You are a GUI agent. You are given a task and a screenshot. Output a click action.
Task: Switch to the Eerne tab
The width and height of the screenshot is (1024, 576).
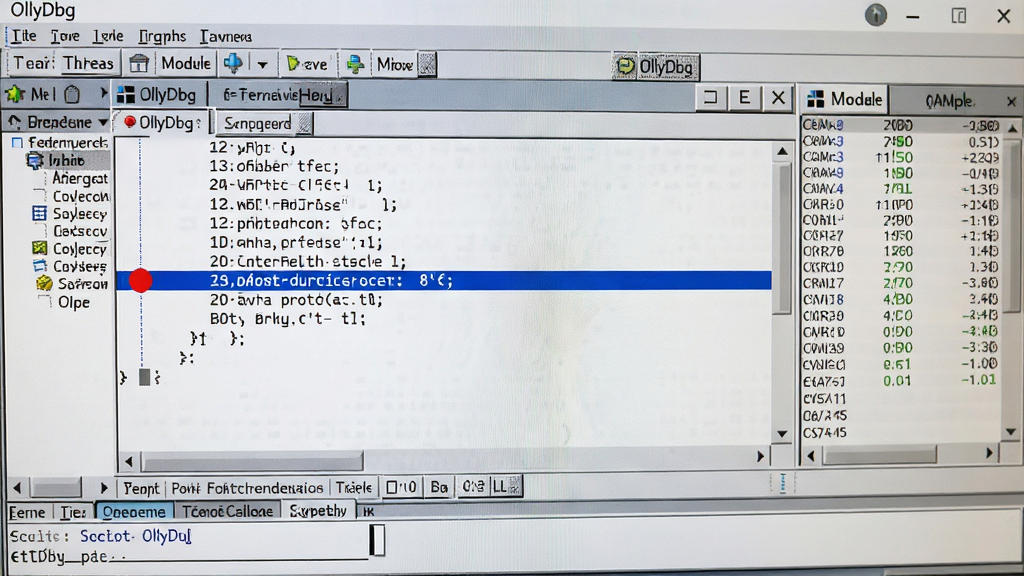tap(27, 513)
